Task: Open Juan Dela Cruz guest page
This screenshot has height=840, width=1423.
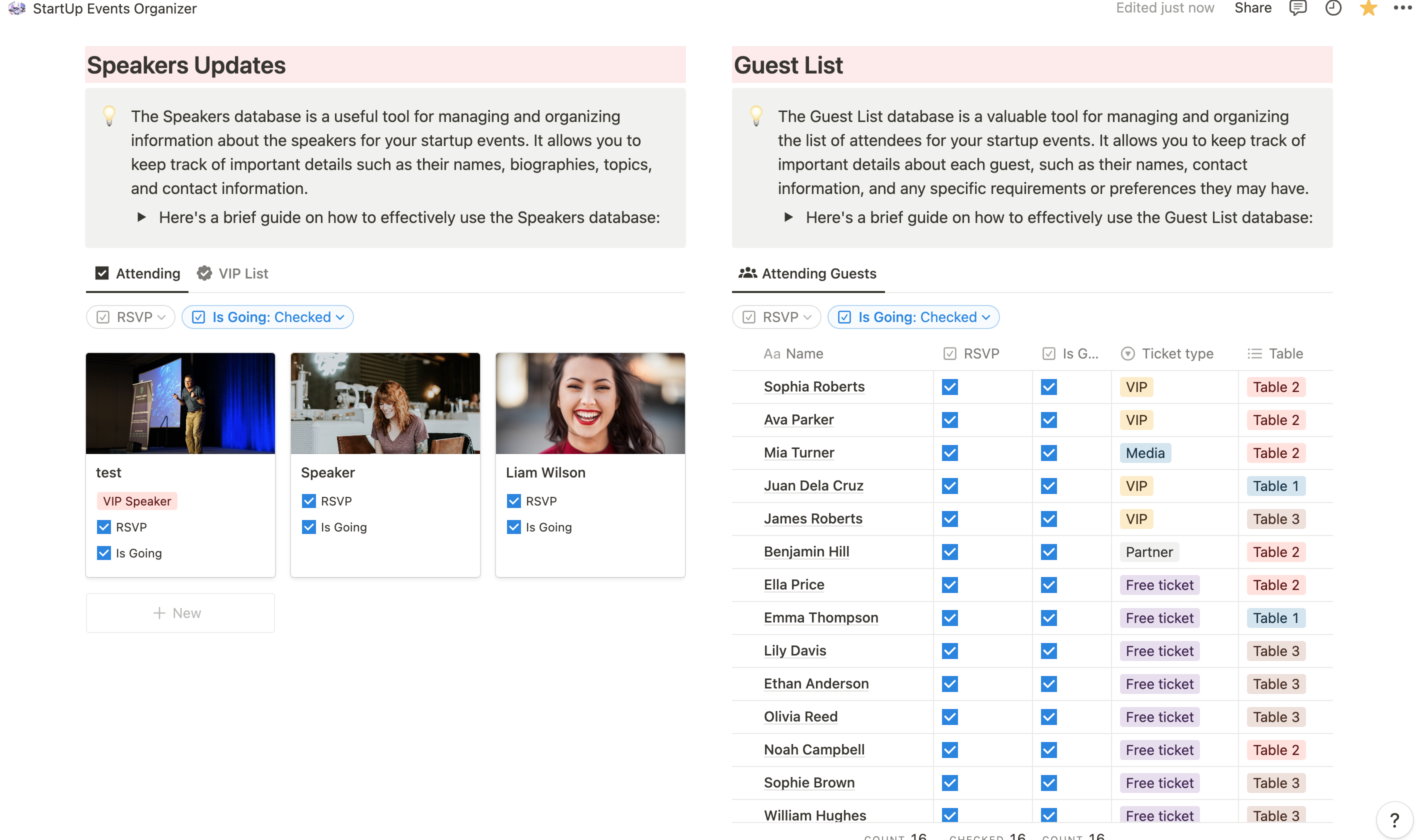Action: click(813, 485)
